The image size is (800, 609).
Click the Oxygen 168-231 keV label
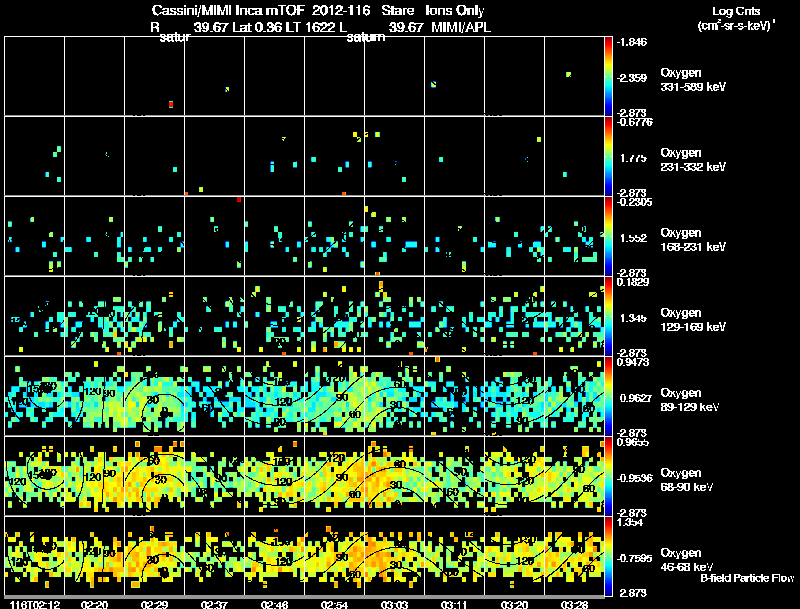pyautogui.click(x=693, y=240)
